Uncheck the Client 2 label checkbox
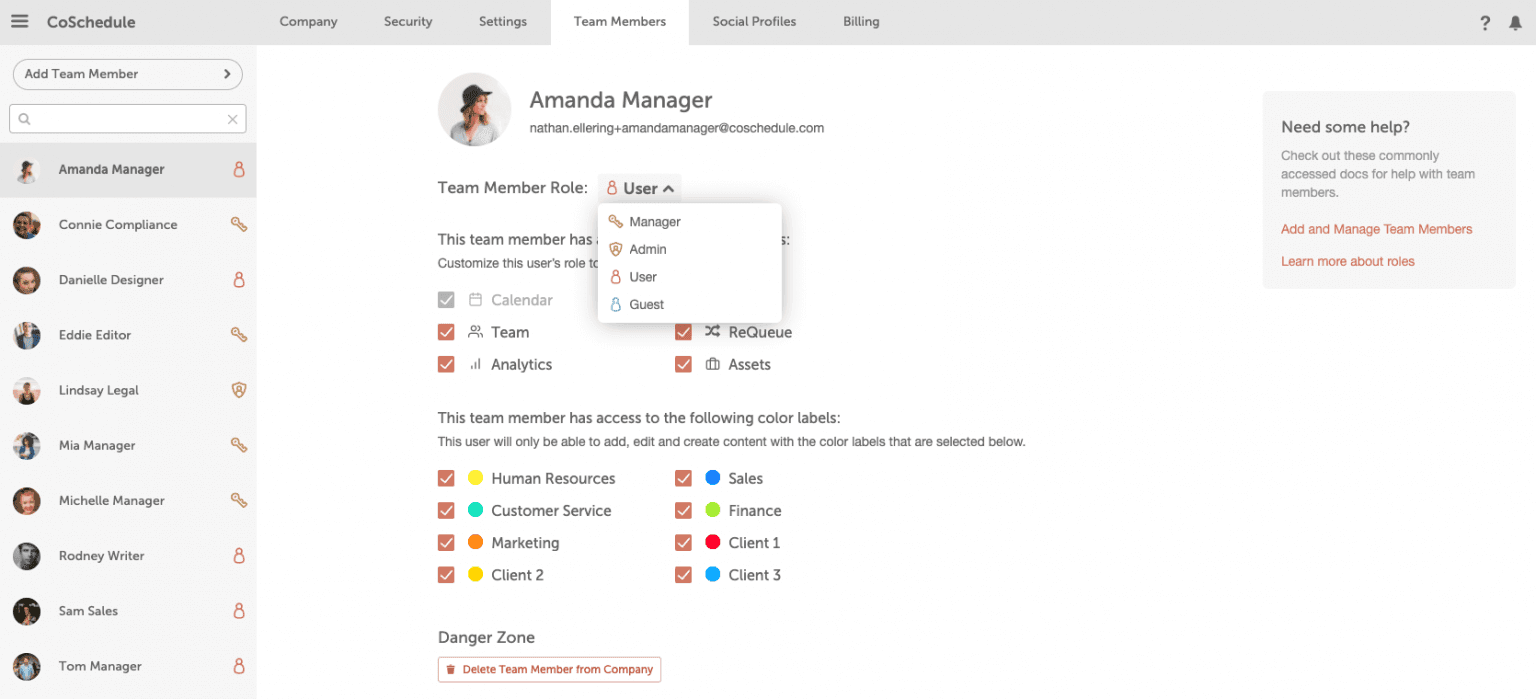 coord(446,575)
